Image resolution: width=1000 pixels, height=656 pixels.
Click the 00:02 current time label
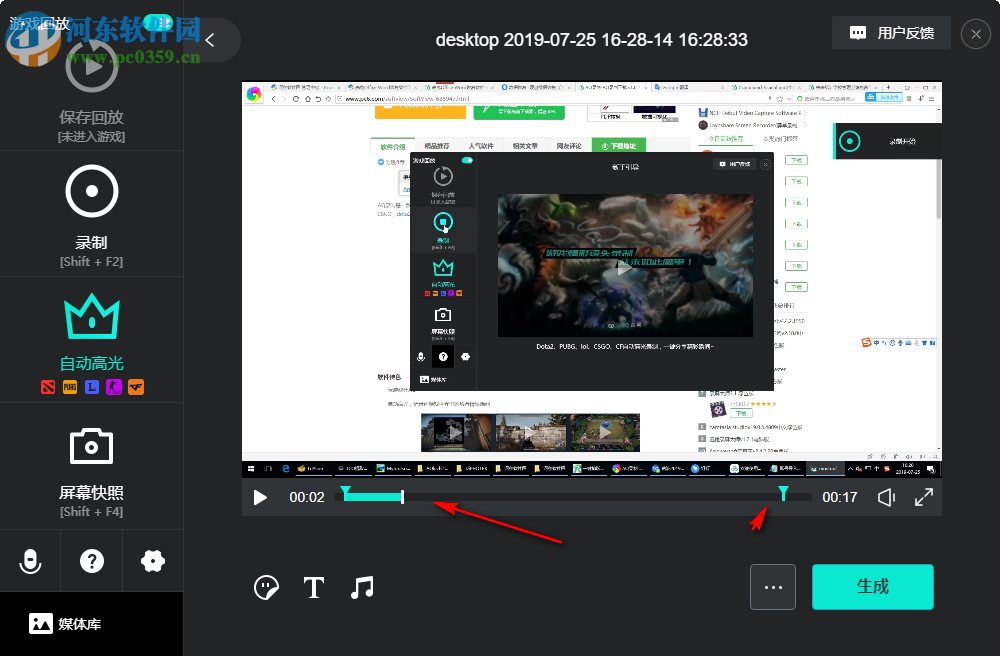[x=307, y=497]
